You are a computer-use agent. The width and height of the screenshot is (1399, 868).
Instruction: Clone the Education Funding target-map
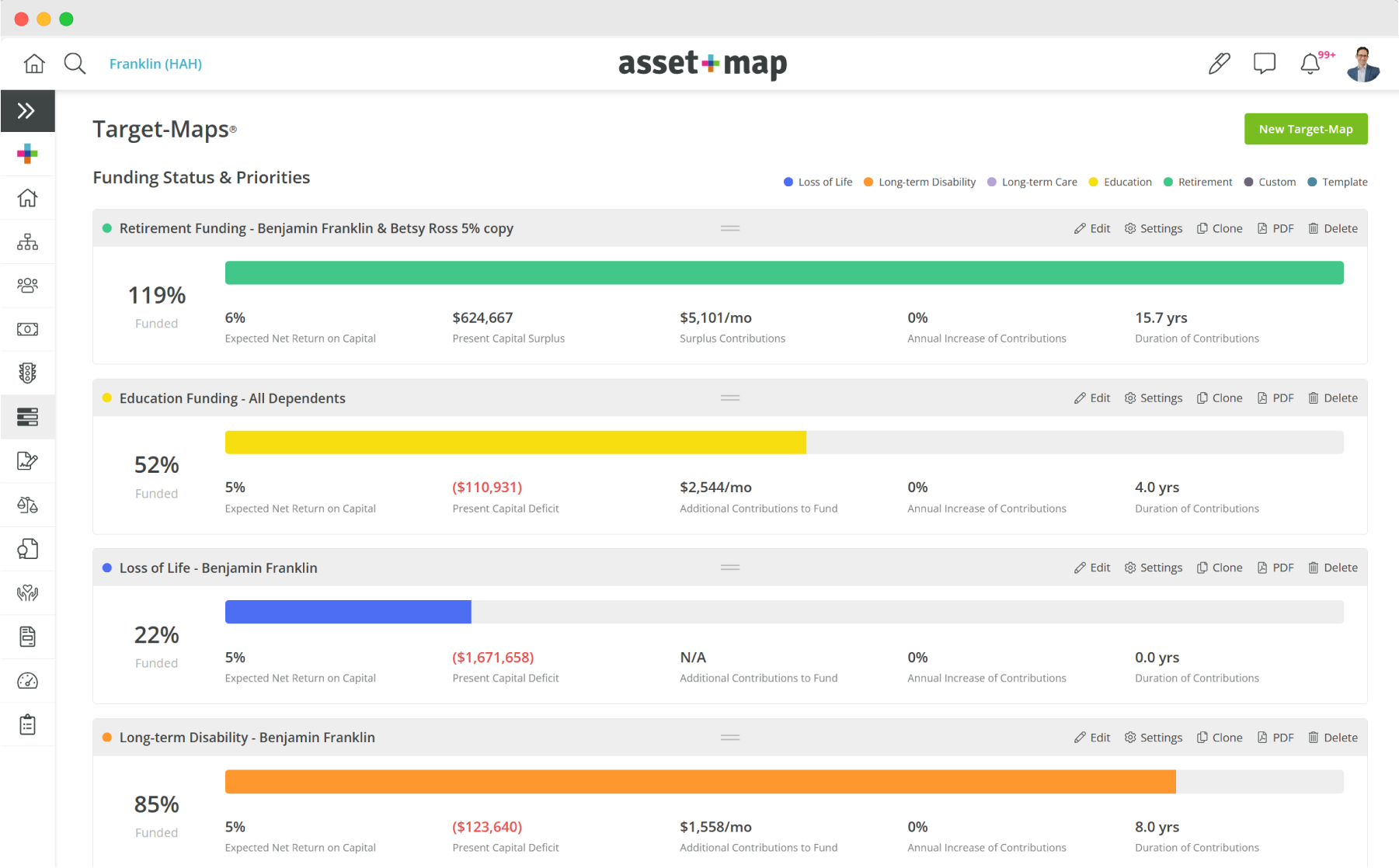(x=1220, y=398)
